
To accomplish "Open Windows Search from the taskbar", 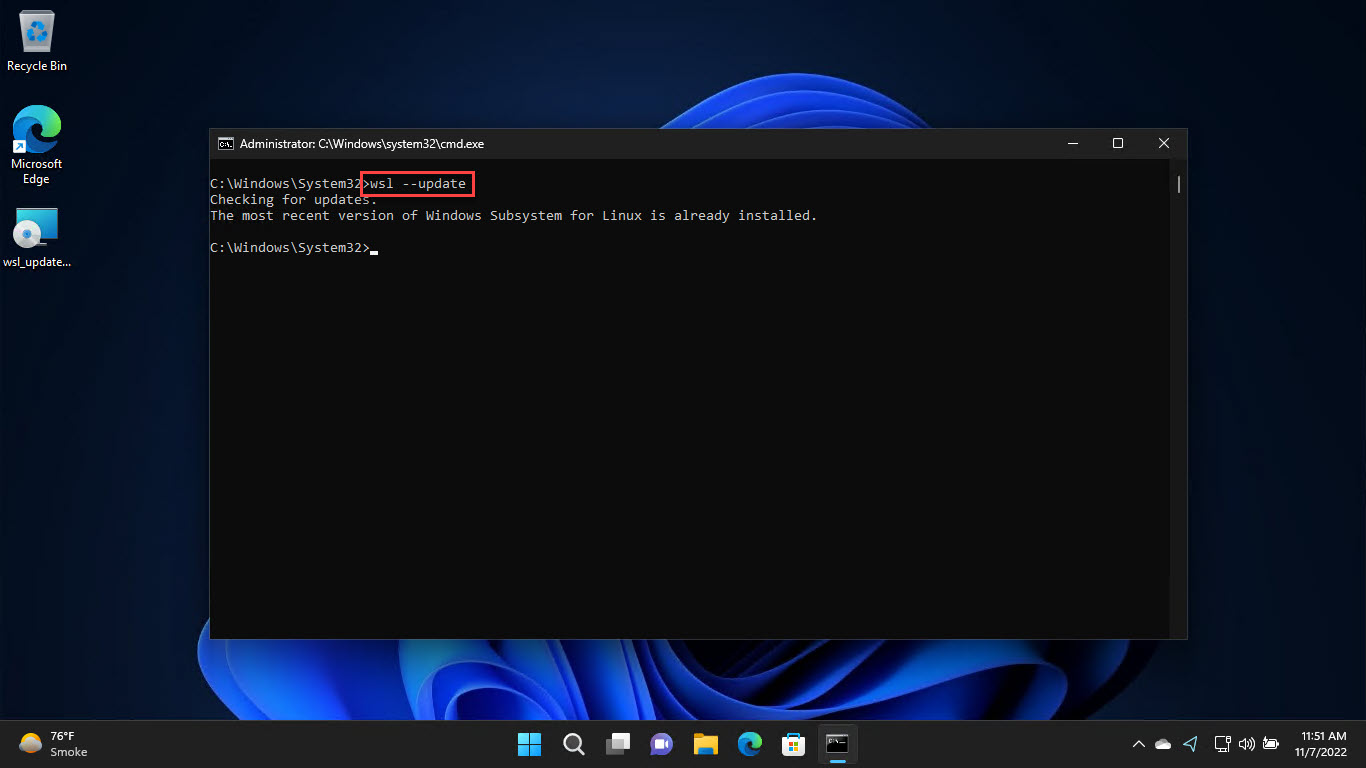I will click(x=573, y=744).
